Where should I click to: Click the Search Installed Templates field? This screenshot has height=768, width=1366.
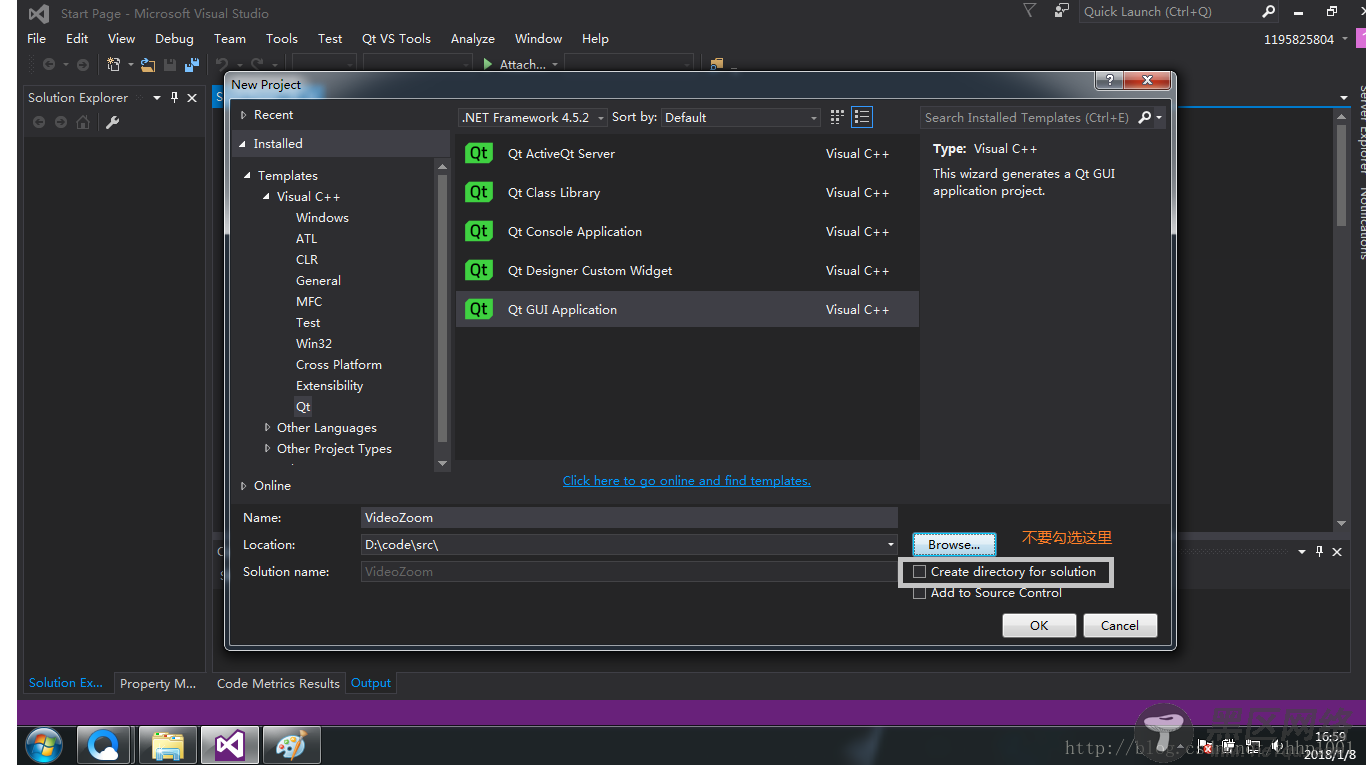[x=1027, y=117]
